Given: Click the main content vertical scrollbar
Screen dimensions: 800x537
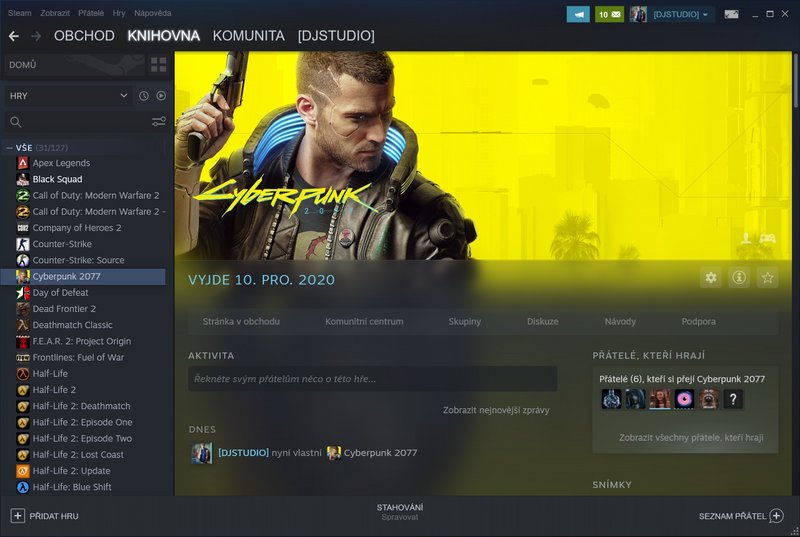Looking at the screenshot, I should (x=795, y=82).
